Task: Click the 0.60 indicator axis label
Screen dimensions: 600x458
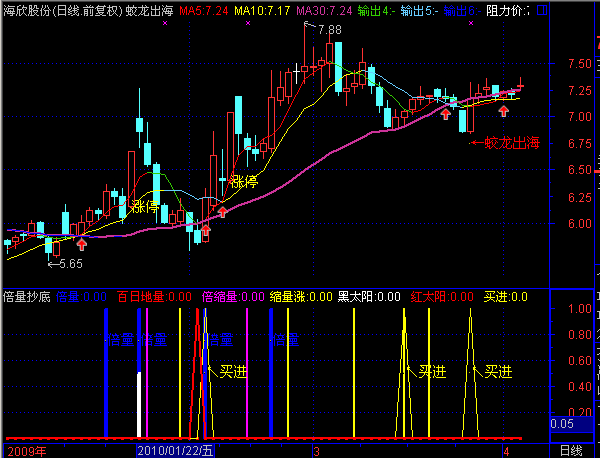Action: [580, 360]
